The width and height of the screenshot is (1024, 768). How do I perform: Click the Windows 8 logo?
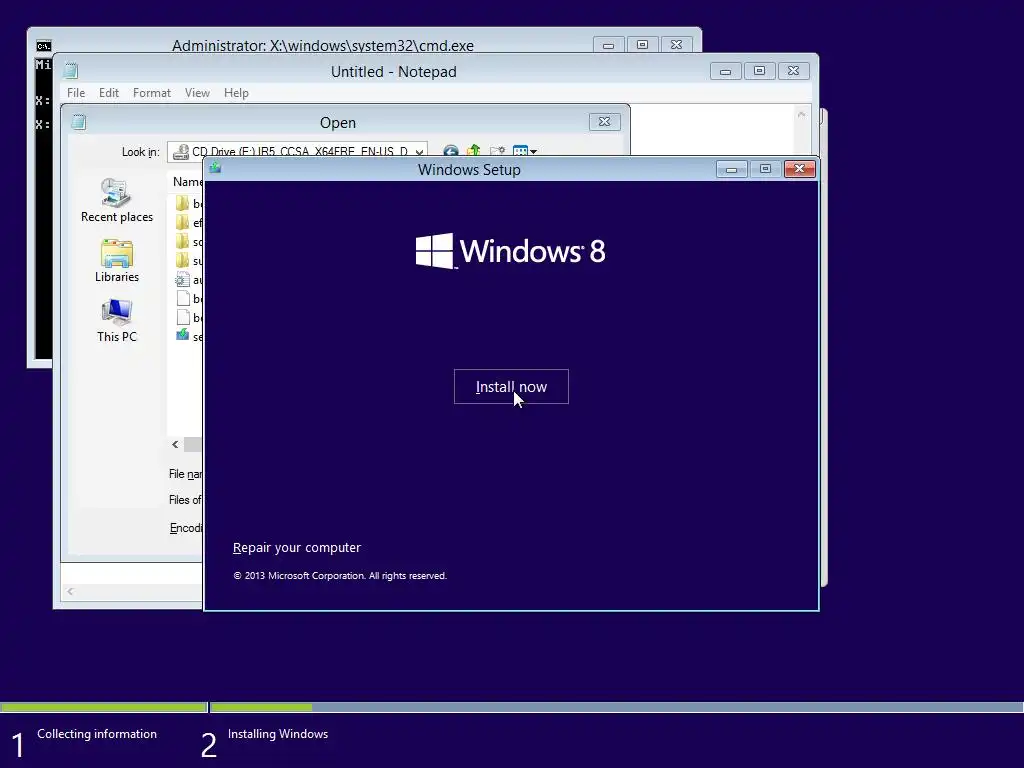(x=511, y=251)
